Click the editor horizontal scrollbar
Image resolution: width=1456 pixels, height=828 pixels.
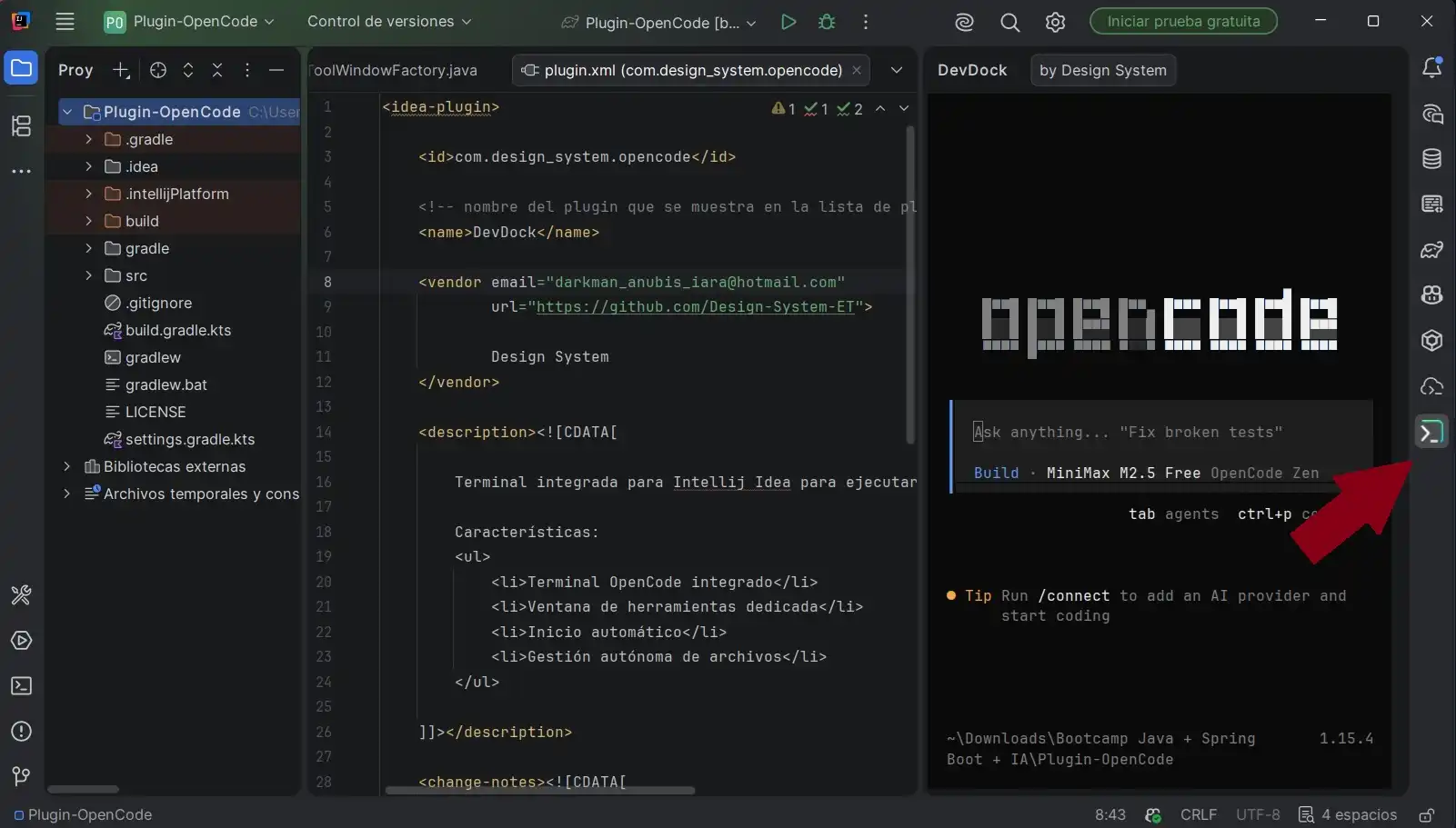[x=540, y=790]
